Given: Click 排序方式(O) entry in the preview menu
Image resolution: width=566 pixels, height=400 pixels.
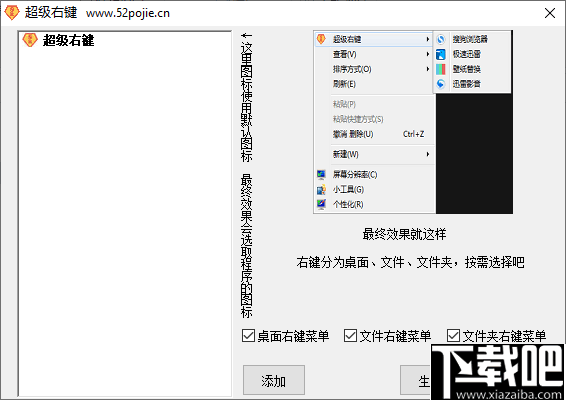Looking at the screenshot, I should (352, 69).
